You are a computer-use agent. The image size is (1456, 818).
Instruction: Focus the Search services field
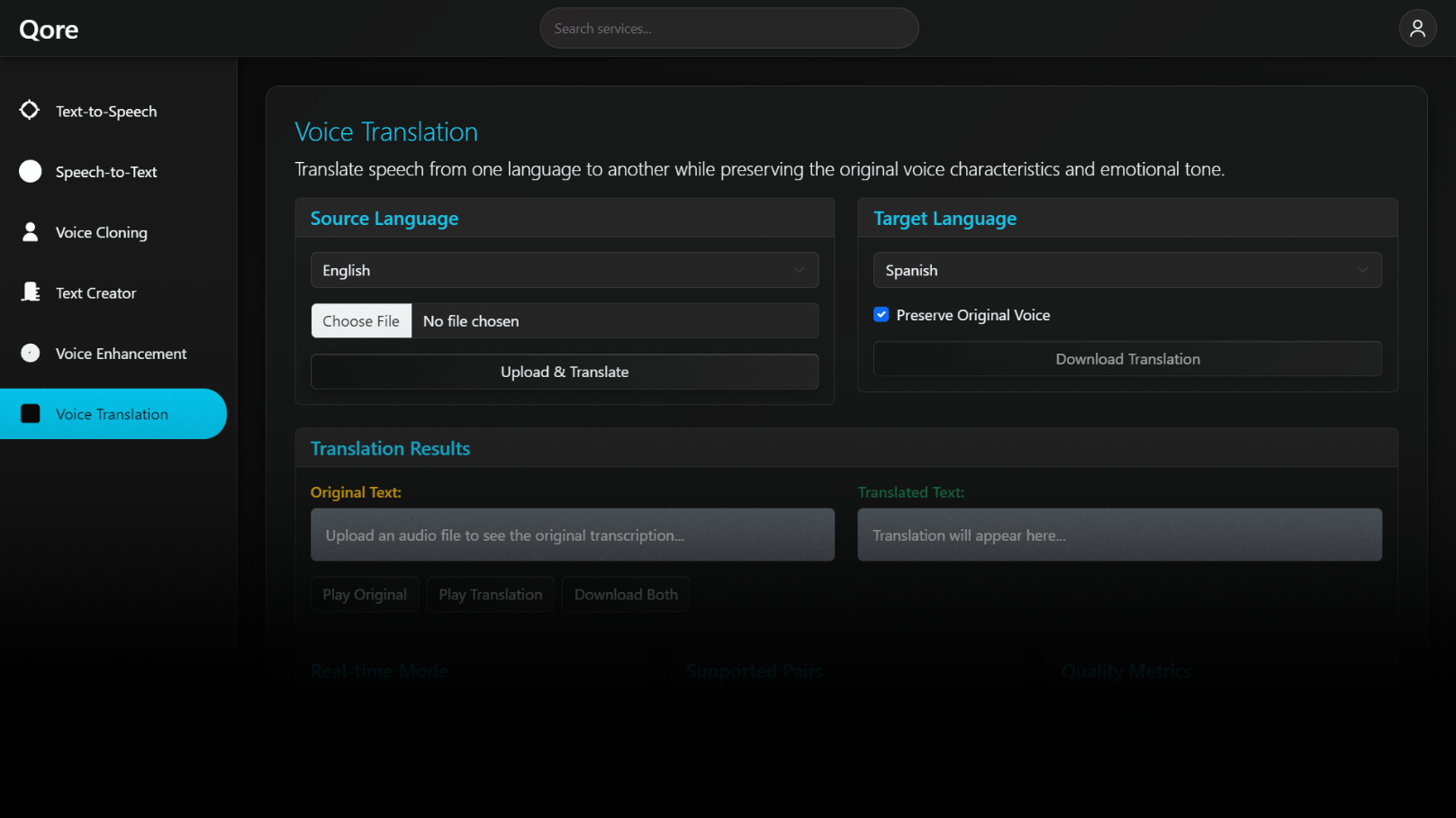(x=728, y=29)
